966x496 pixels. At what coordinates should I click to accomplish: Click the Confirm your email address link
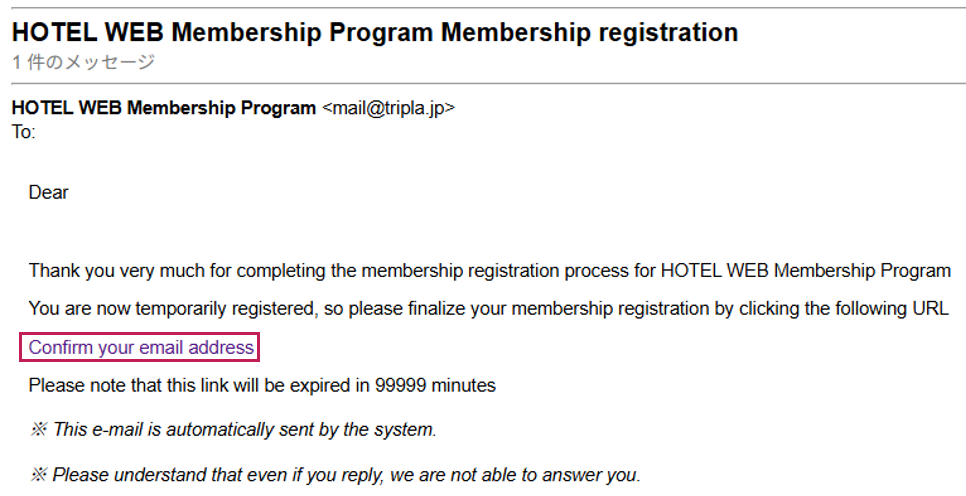point(141,348)
